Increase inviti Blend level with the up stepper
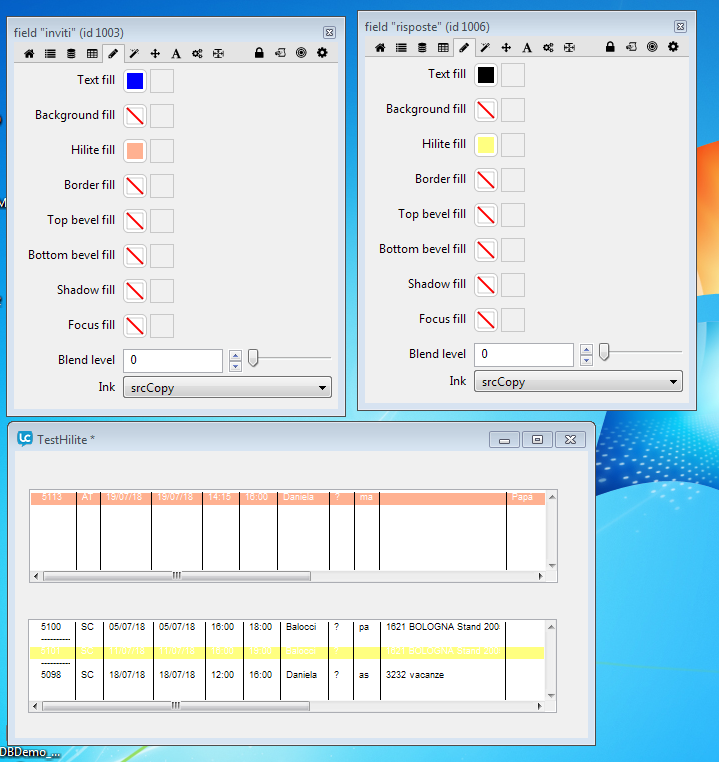 236,356
